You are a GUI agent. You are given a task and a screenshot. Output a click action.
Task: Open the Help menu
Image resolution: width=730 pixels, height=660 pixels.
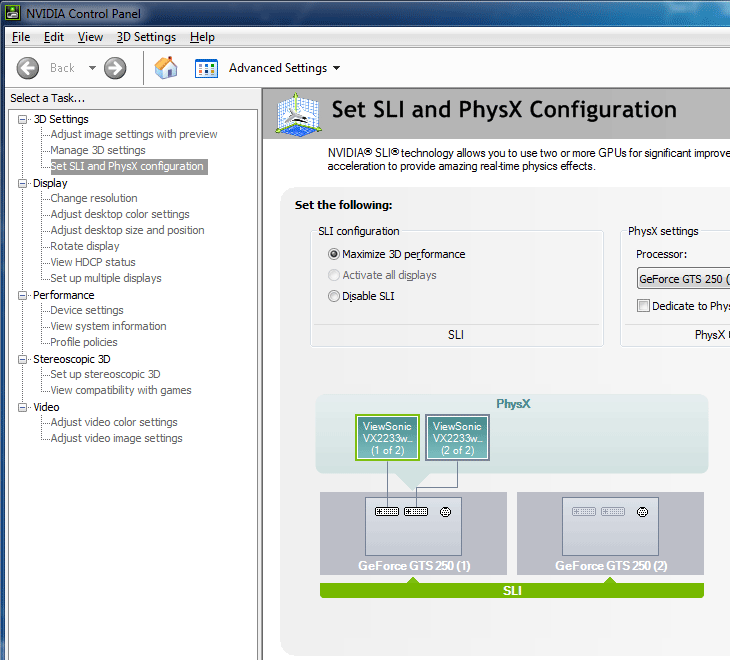pyautogui.click(x=202, y=37)
